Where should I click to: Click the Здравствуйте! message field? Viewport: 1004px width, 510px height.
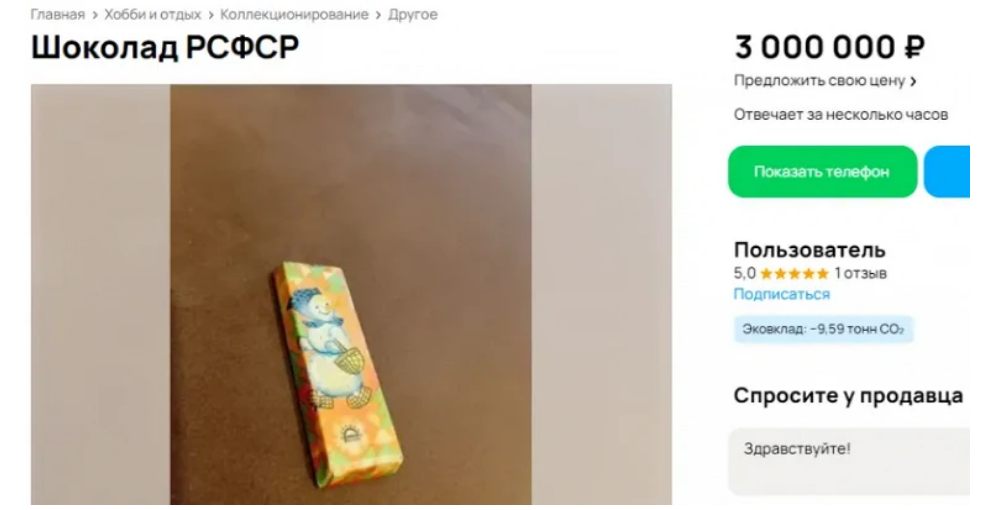coord(849,461)
